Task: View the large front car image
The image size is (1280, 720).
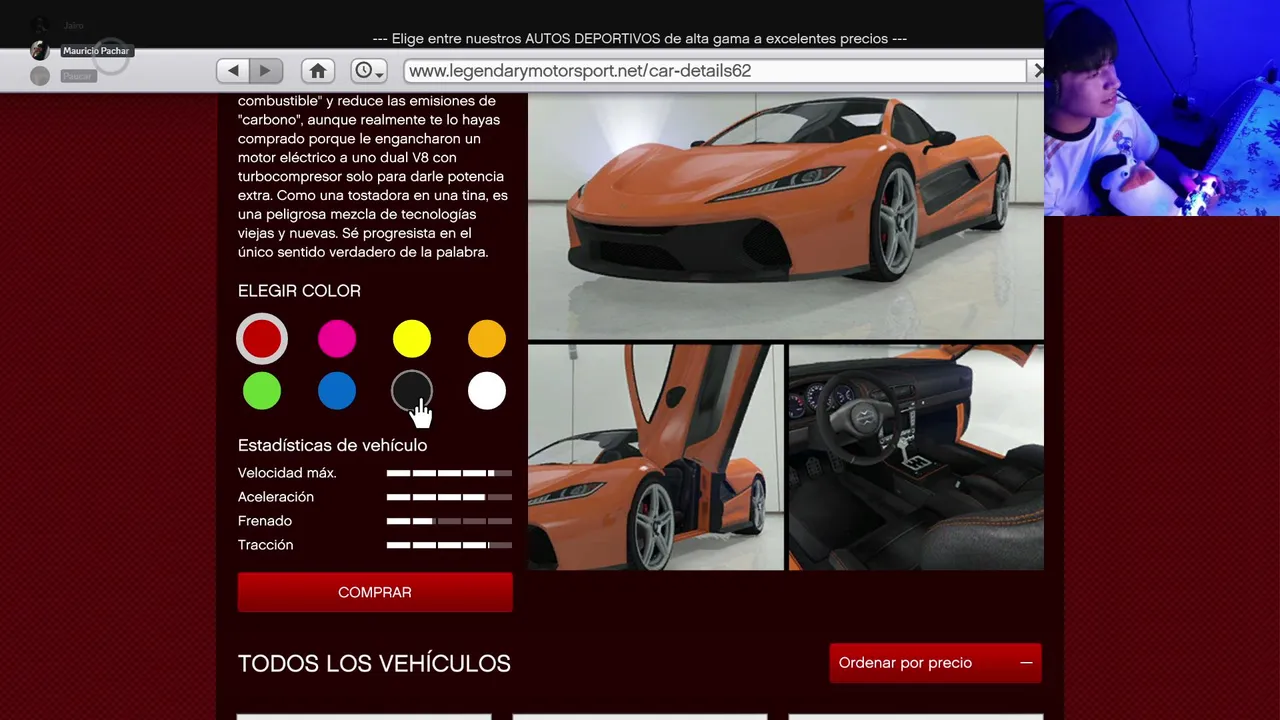Action: click(x=786, y=216)
